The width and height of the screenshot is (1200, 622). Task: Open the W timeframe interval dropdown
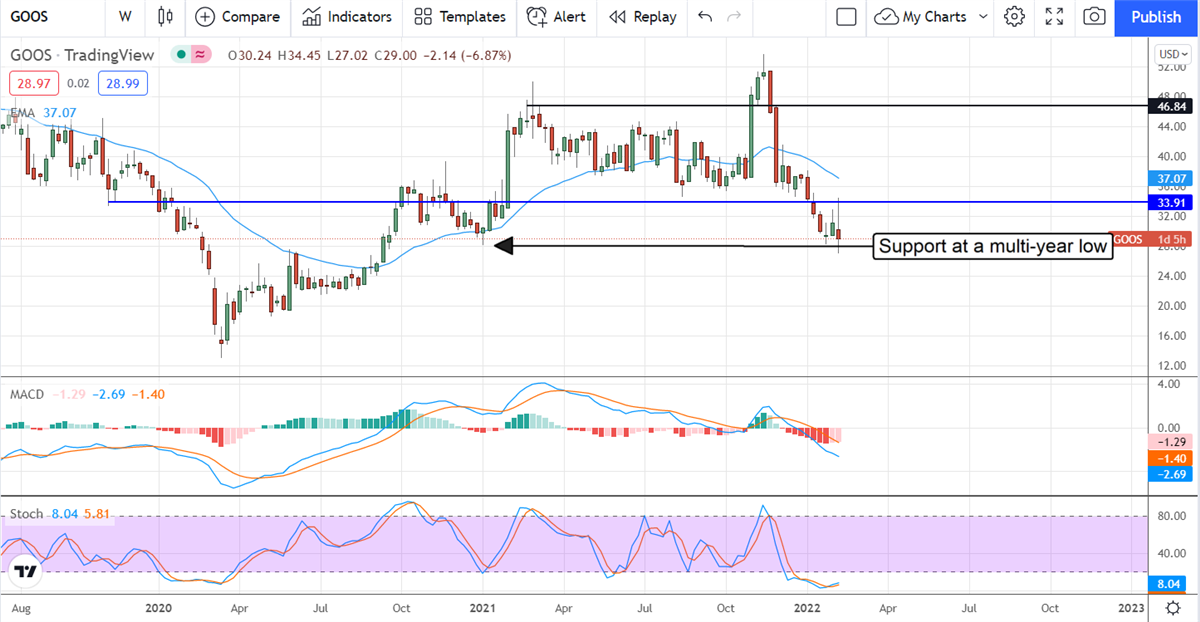click(x=124, y=17)
